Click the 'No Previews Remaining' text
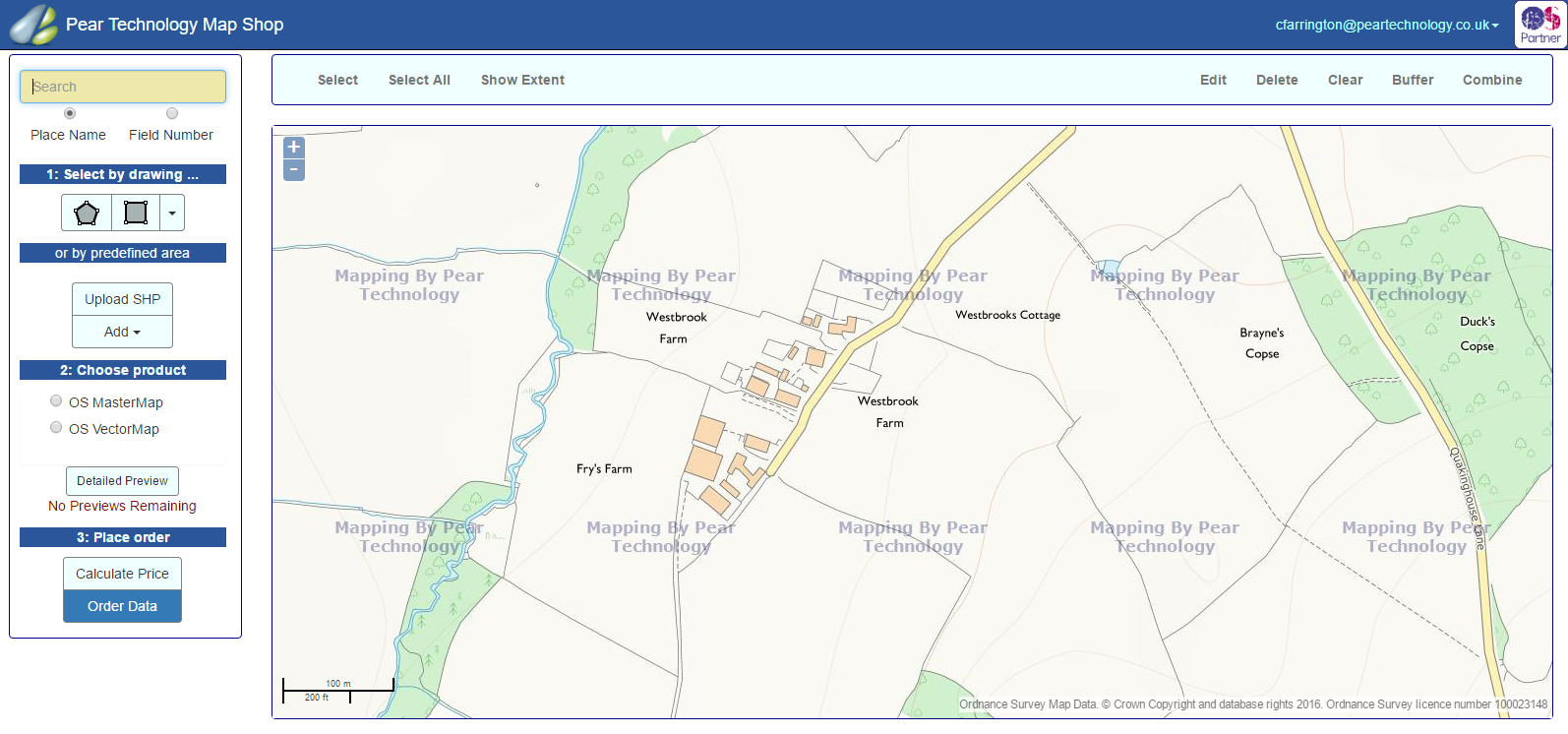Screen dimensions: 1568x734 click(x=122, y=506)
